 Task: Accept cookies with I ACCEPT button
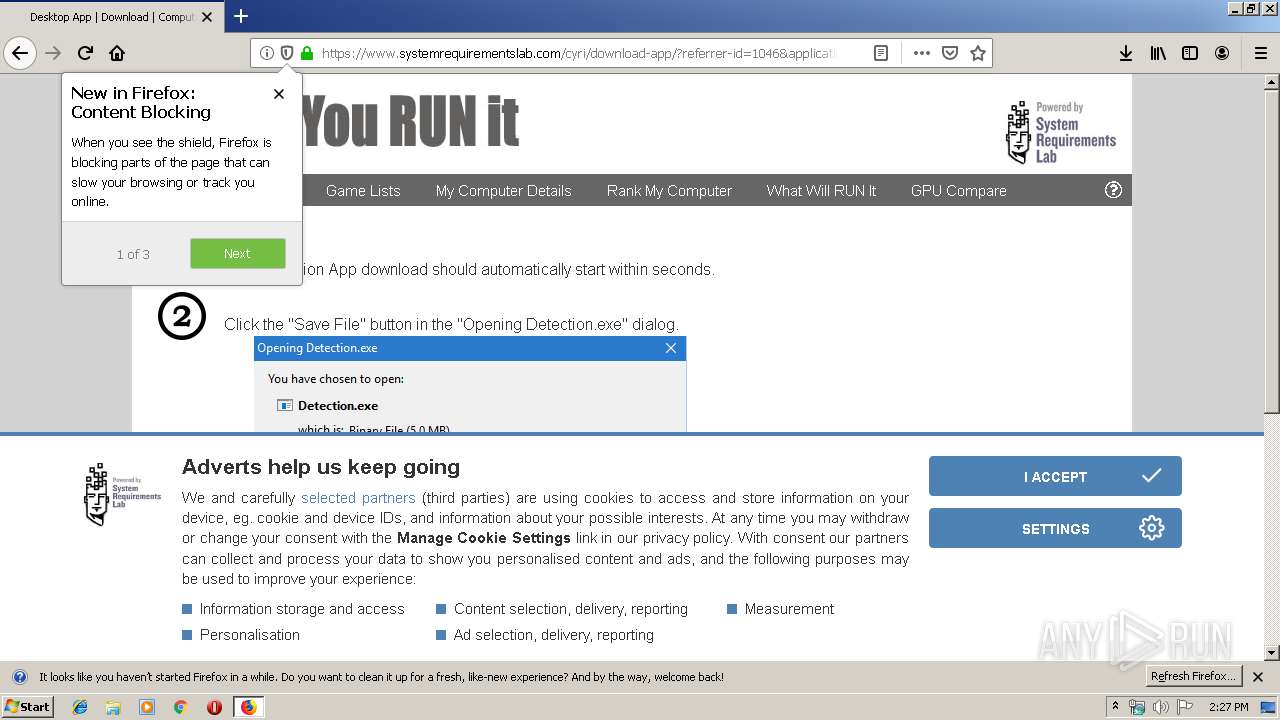point(1055,476)
